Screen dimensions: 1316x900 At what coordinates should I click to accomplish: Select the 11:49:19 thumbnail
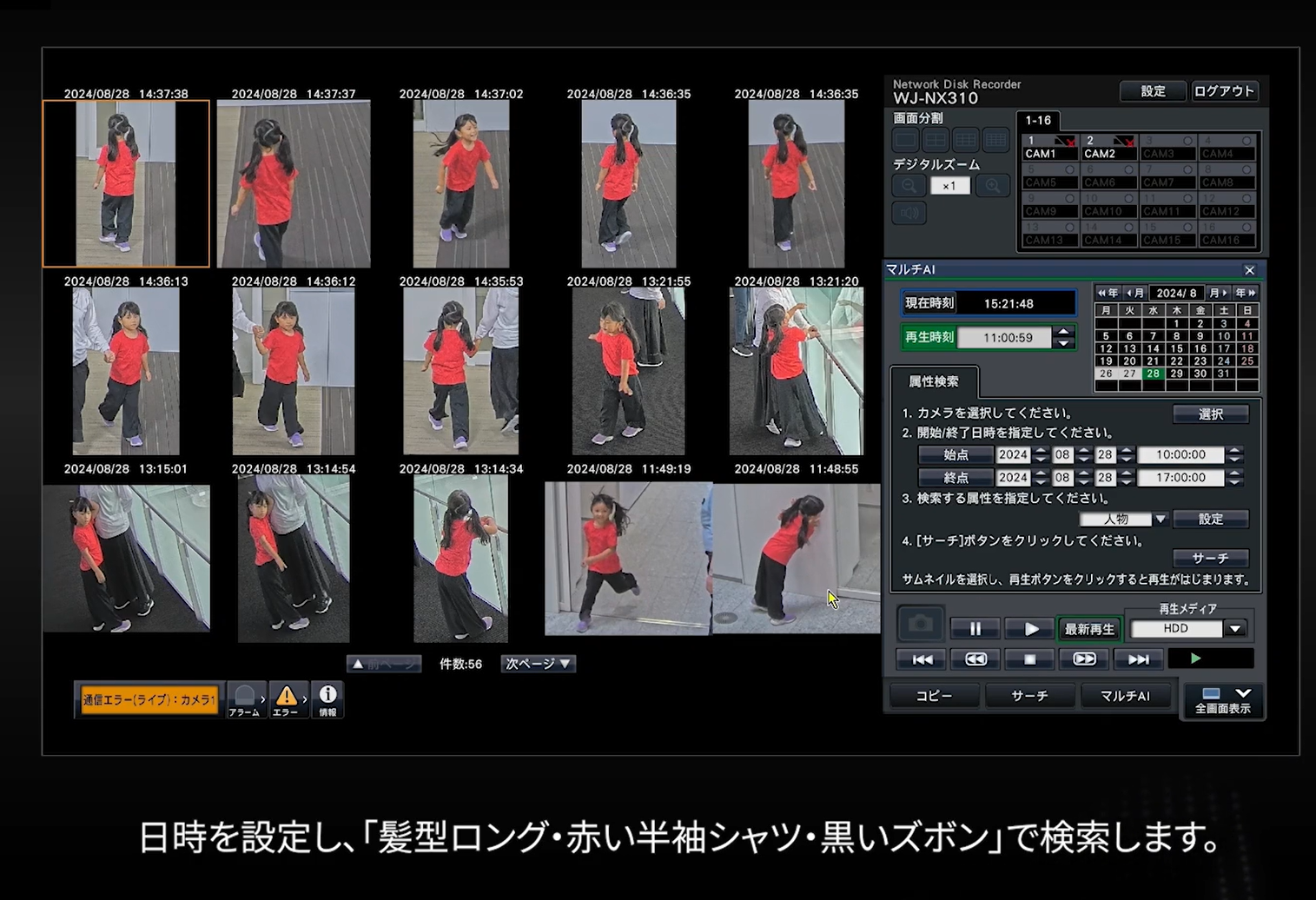pos(628,559)
